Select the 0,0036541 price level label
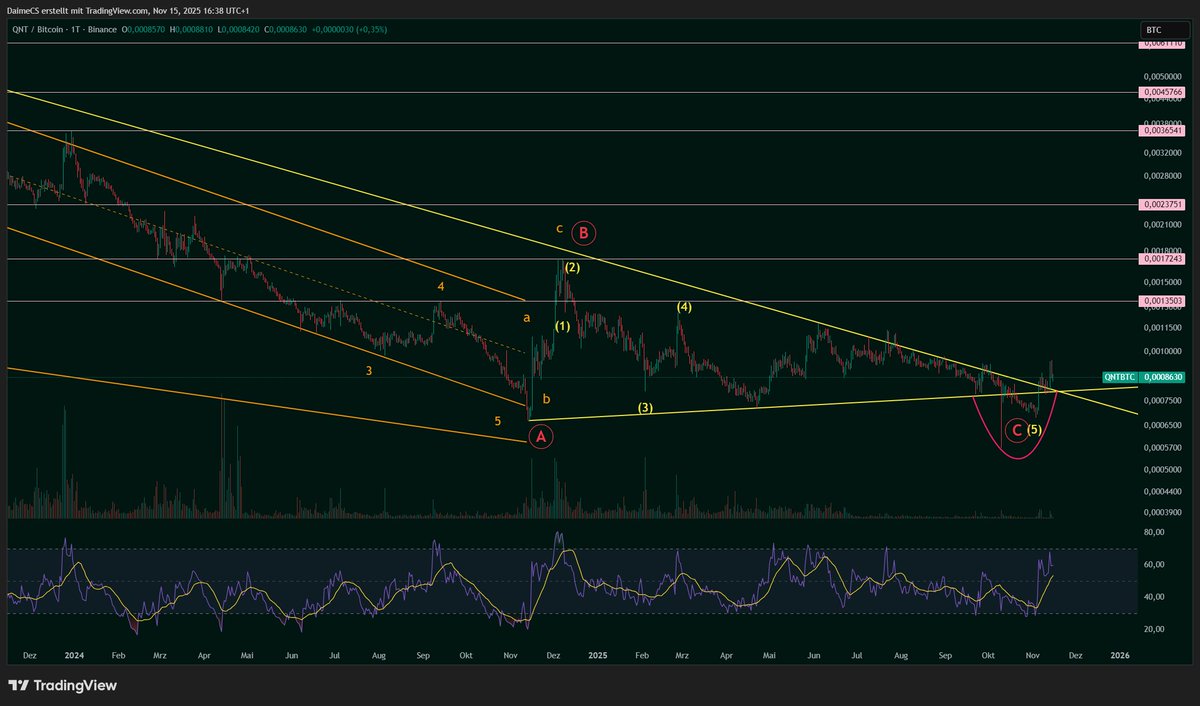The height and width of the screenshot is (706, 1200). [x=1163, y=130]
